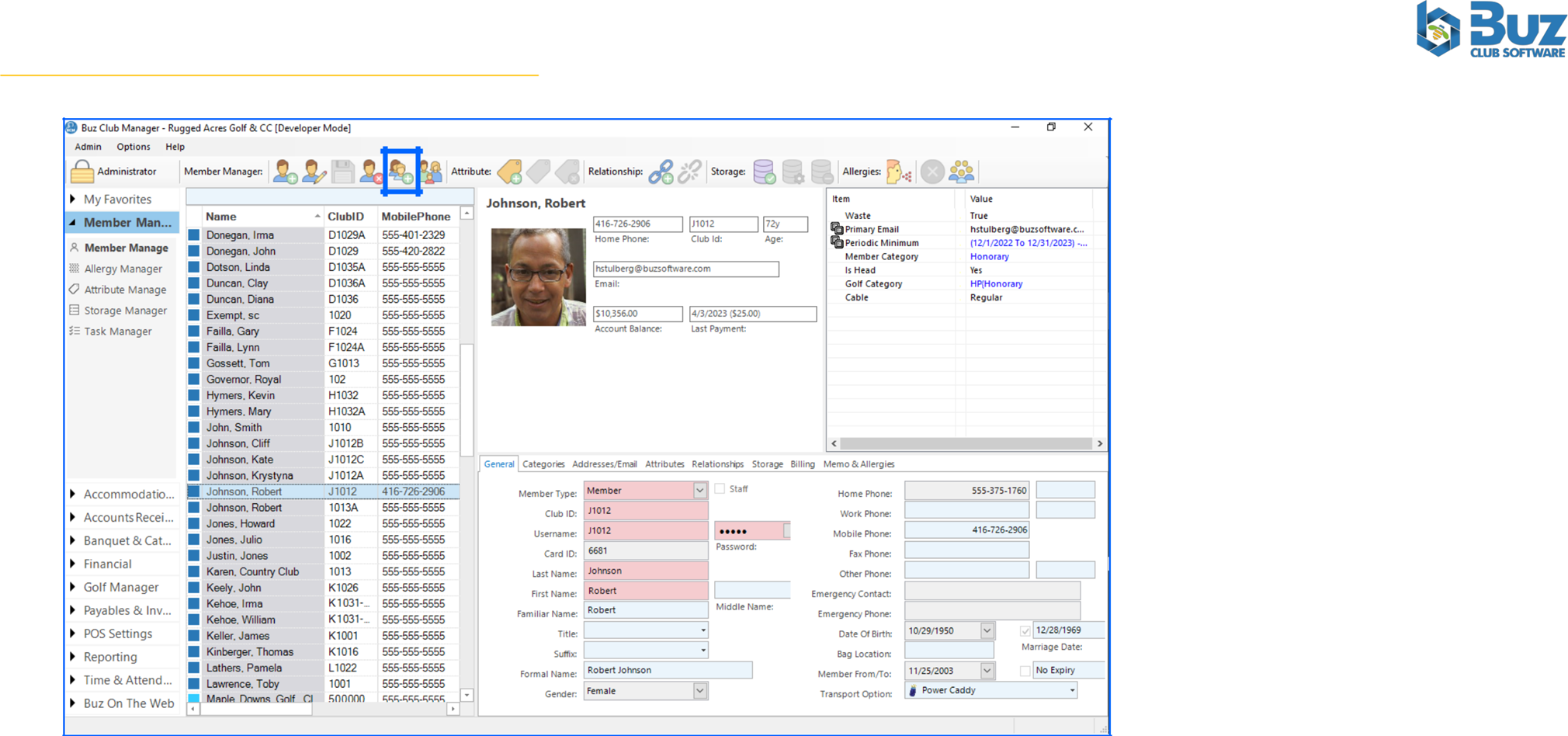Tick the Staff checkbox
Screen dimensions: 1568x736
tap(720, 489)
